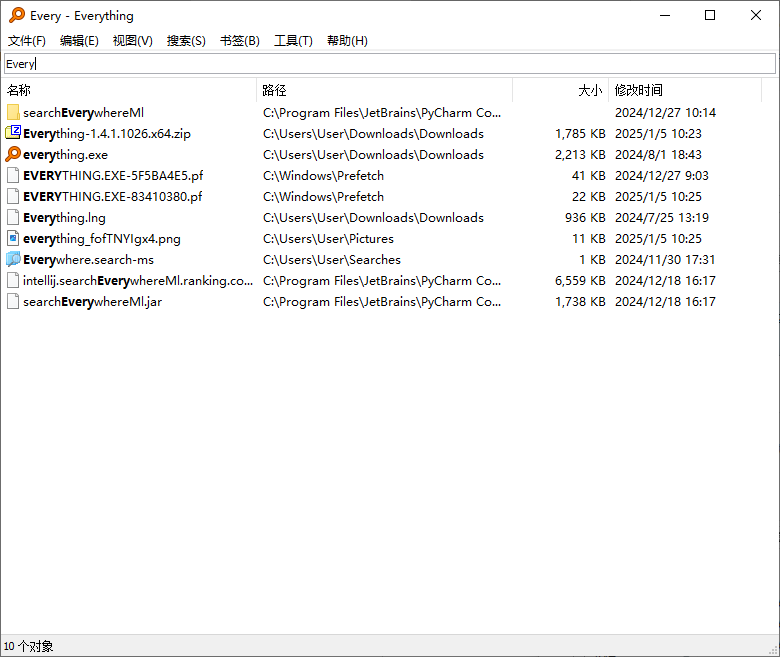
Task: Click the date 2024/11/30 17:31
Action: (665, 260)
